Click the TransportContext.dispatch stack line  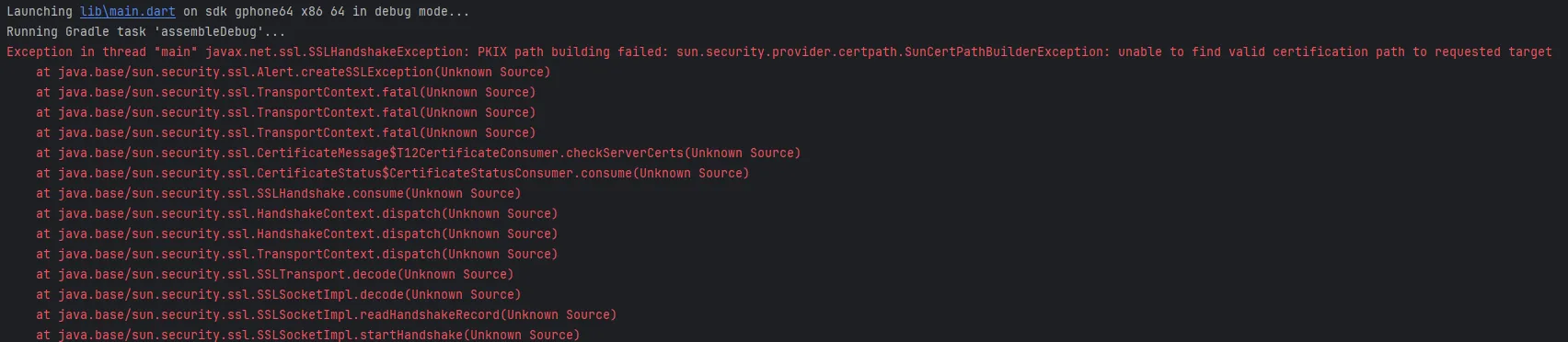point(297,255)
